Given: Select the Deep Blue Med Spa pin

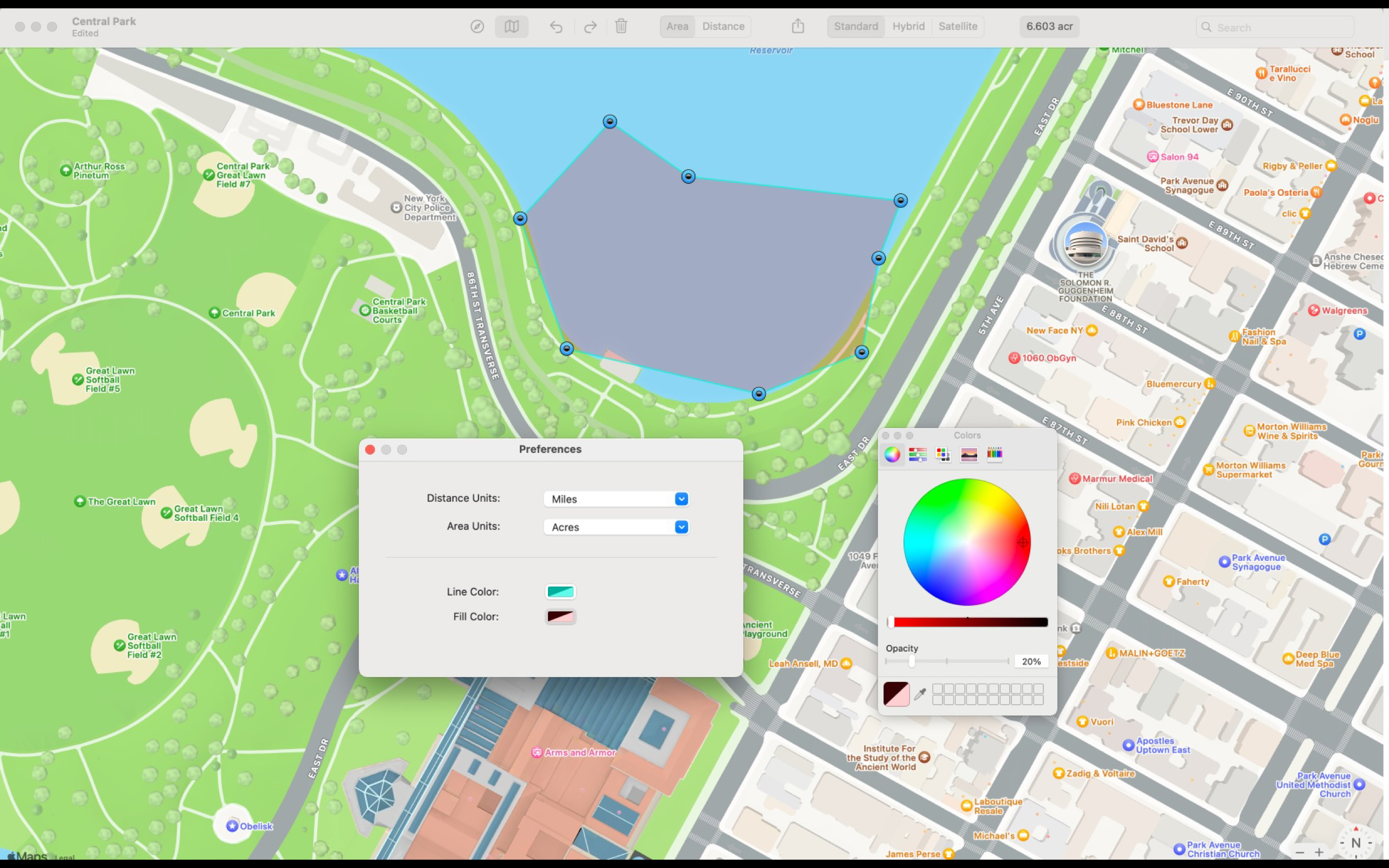Looking at the screenshot, I should click(x=1288, y=659).
